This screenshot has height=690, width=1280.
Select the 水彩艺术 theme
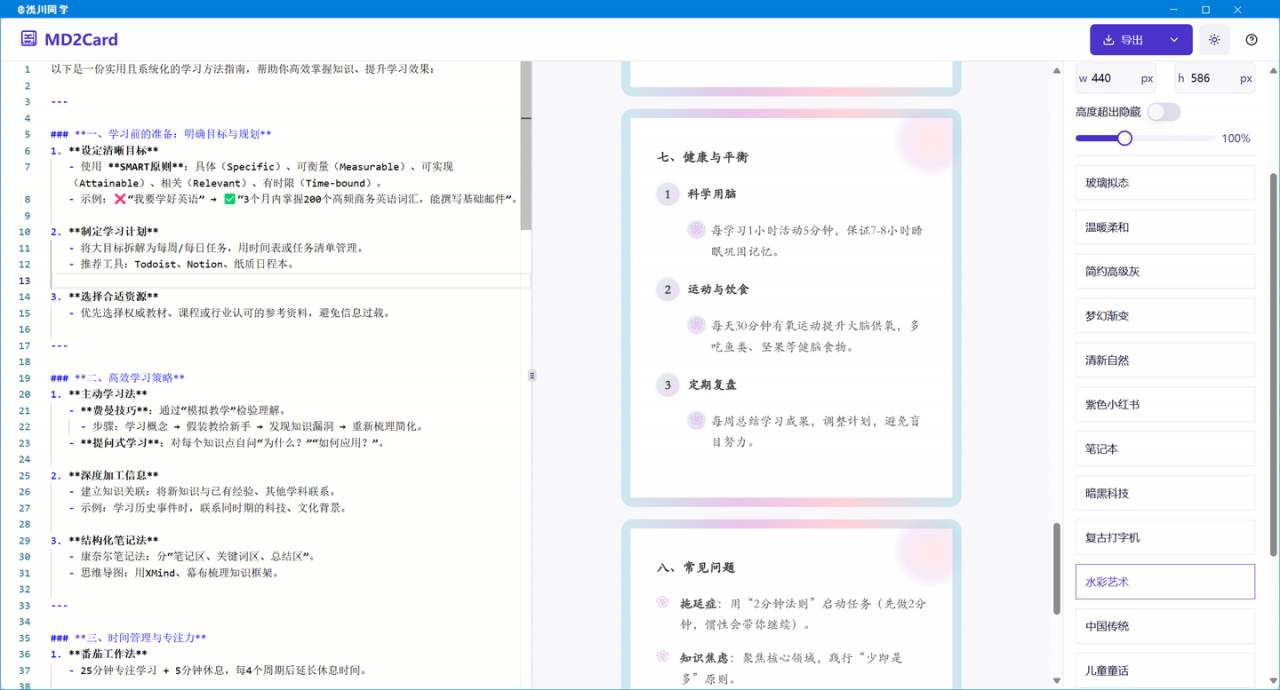[1165, 581]
